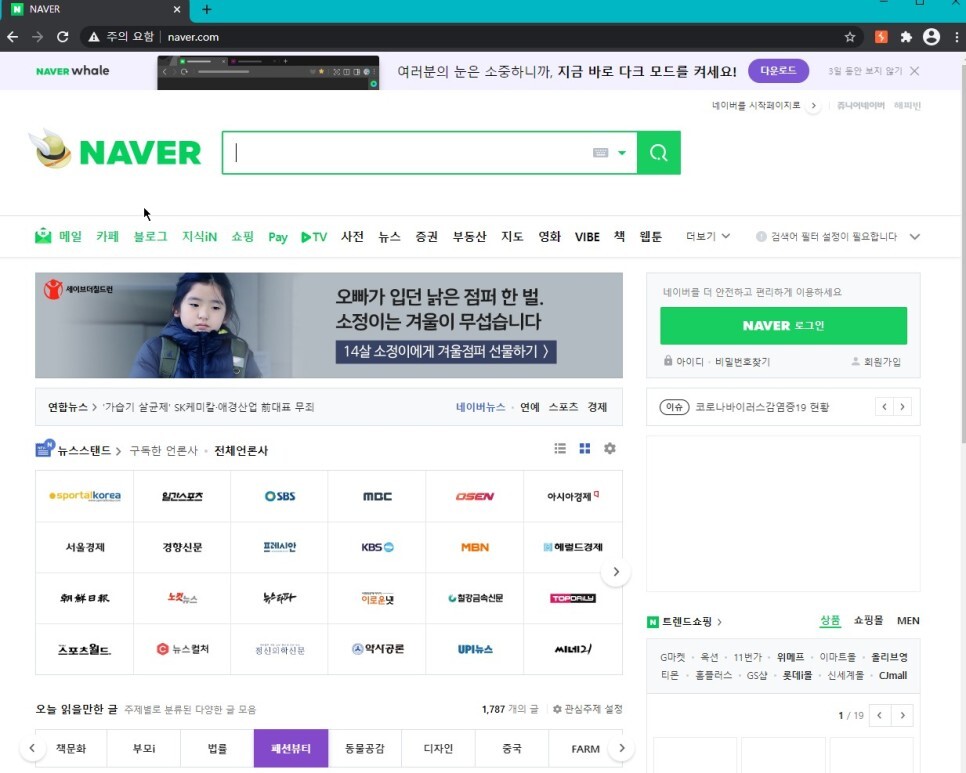Open UPI뉴스 outlet logo

click(474, 649)
